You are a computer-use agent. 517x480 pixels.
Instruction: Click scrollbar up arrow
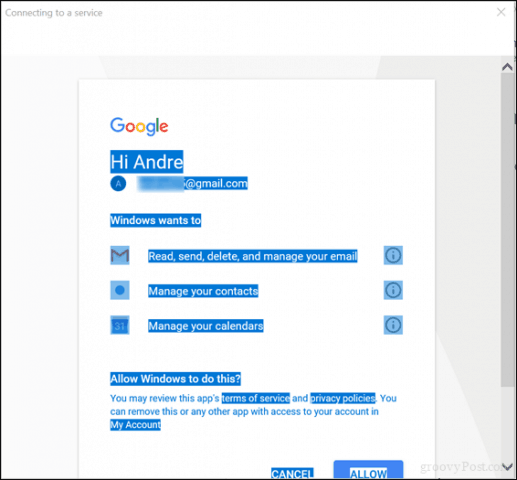507,67
